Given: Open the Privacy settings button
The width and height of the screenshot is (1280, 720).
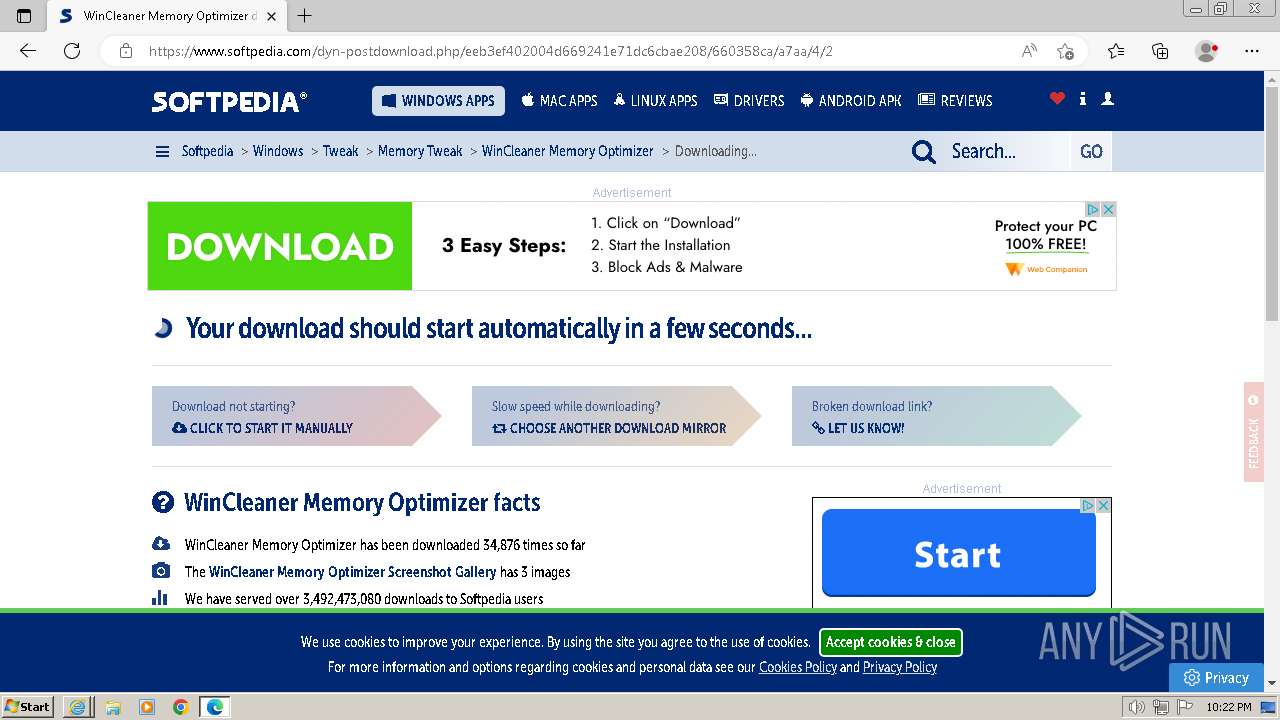Looking at the screenshot, I should pos(1216,677).
